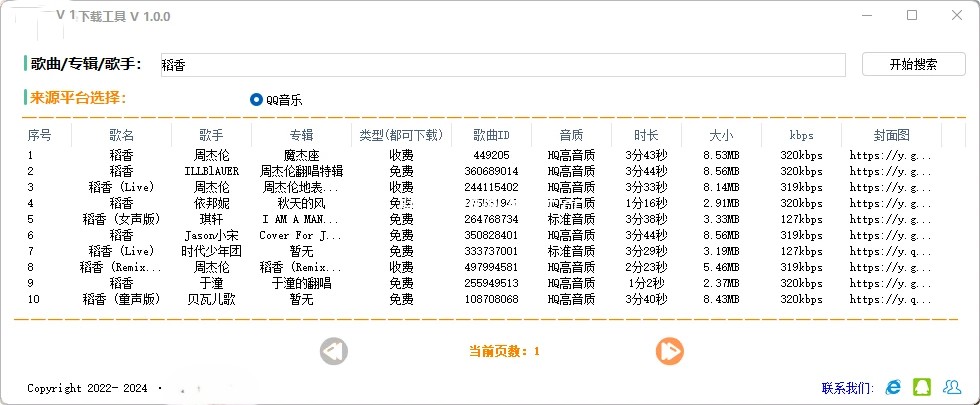This screenshot has width=980, height=405.
Task: Select singer 于潼
Action: [211, 284]
